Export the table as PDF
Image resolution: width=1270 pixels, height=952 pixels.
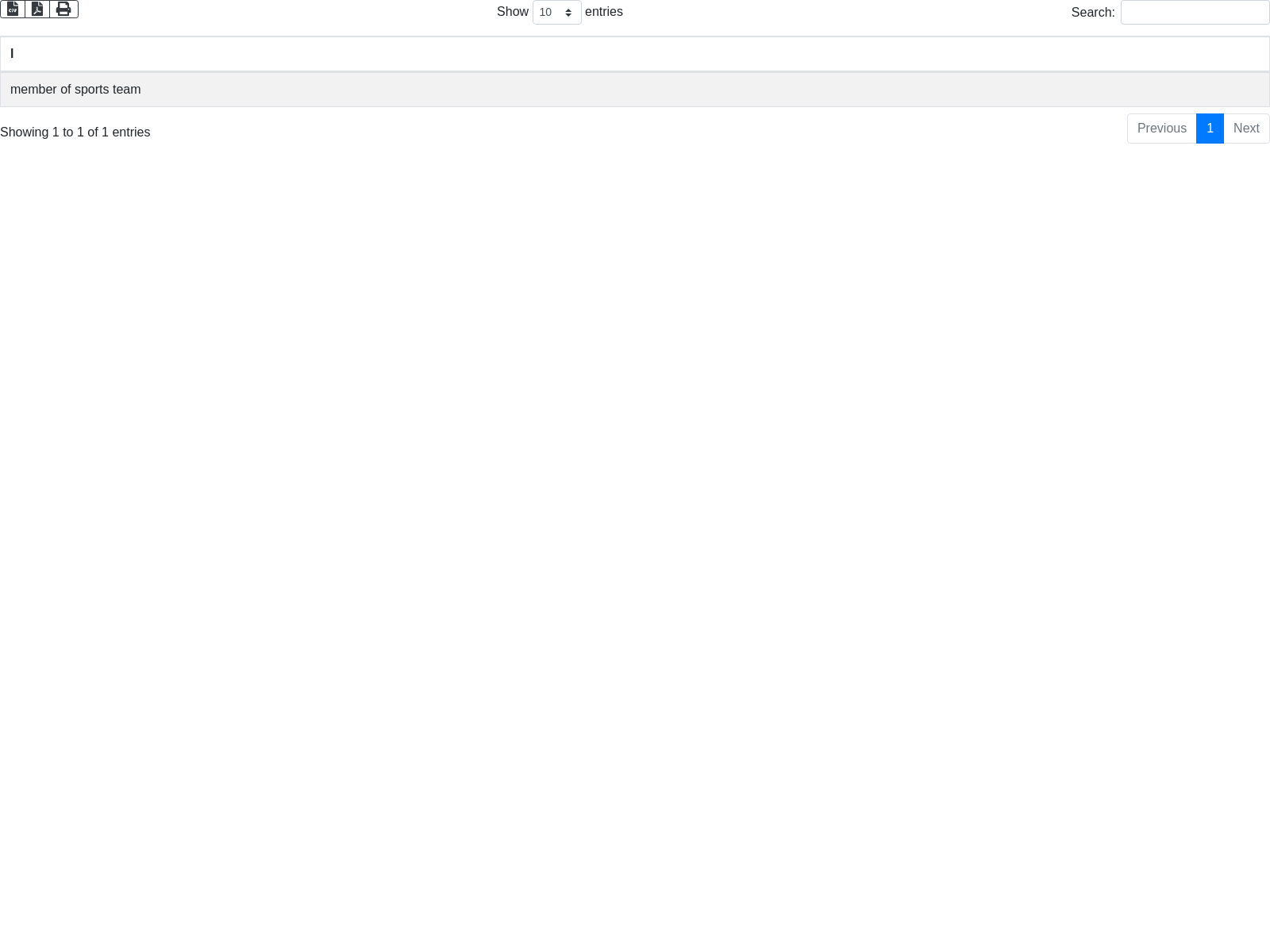[37, 9]
